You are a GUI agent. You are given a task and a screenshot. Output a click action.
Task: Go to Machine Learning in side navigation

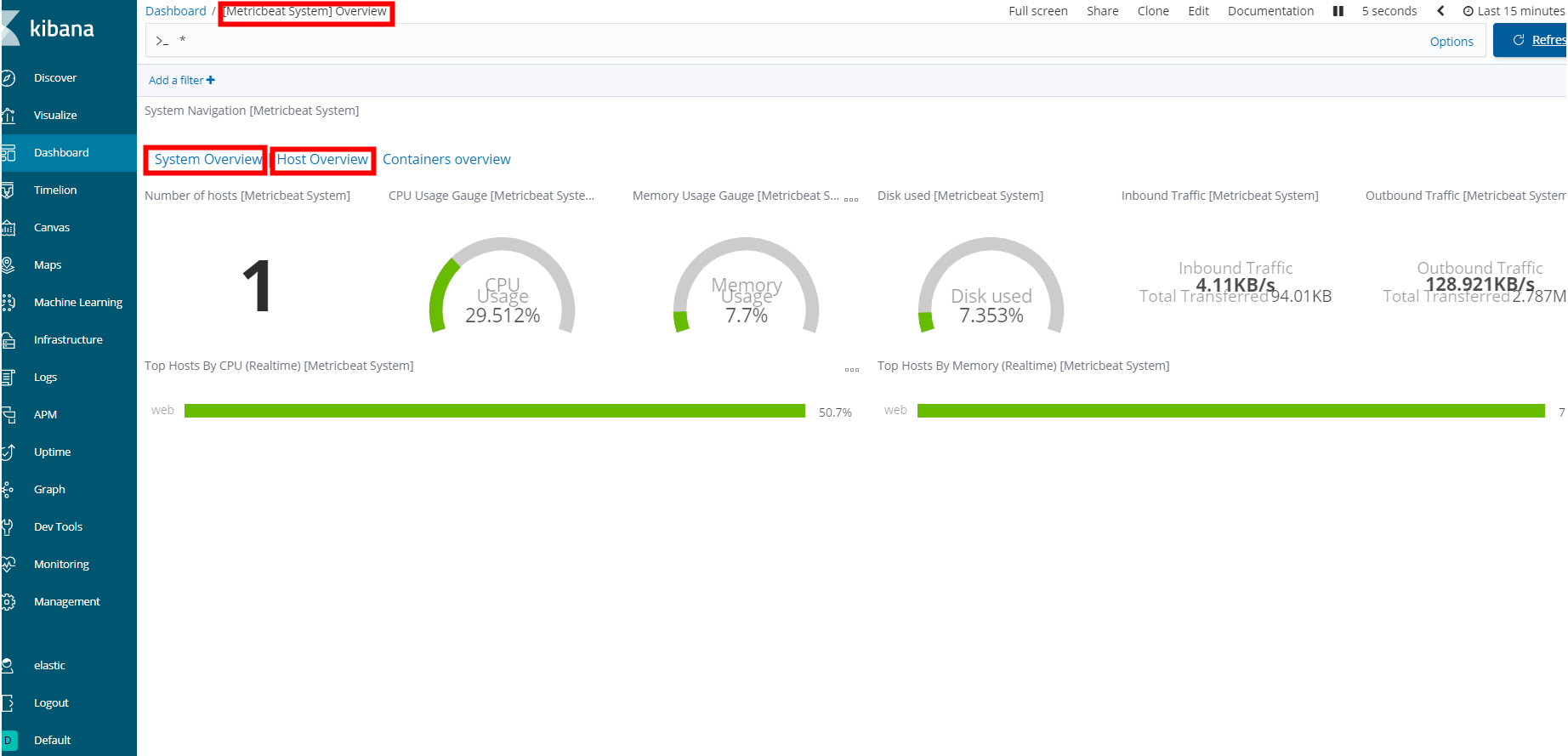(78, 303)
